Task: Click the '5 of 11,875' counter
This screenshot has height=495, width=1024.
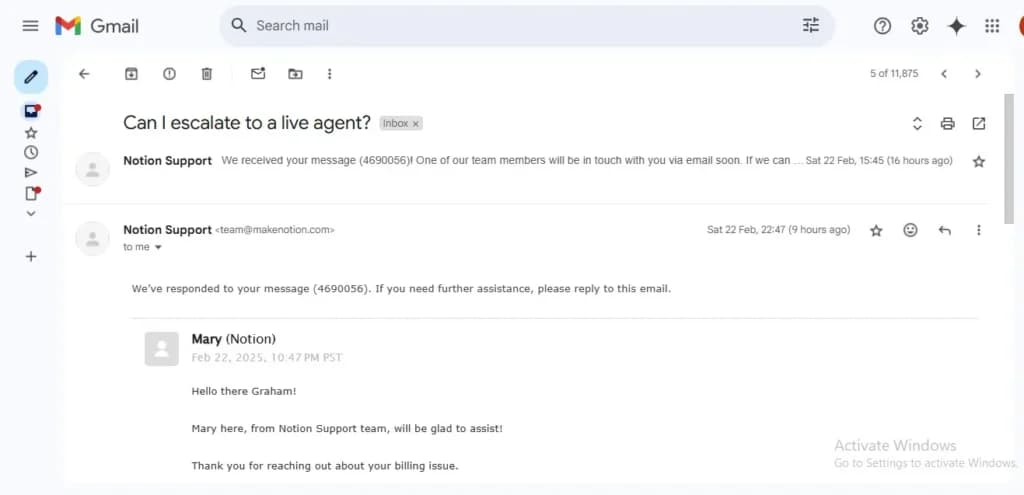Action: (893, 74)
